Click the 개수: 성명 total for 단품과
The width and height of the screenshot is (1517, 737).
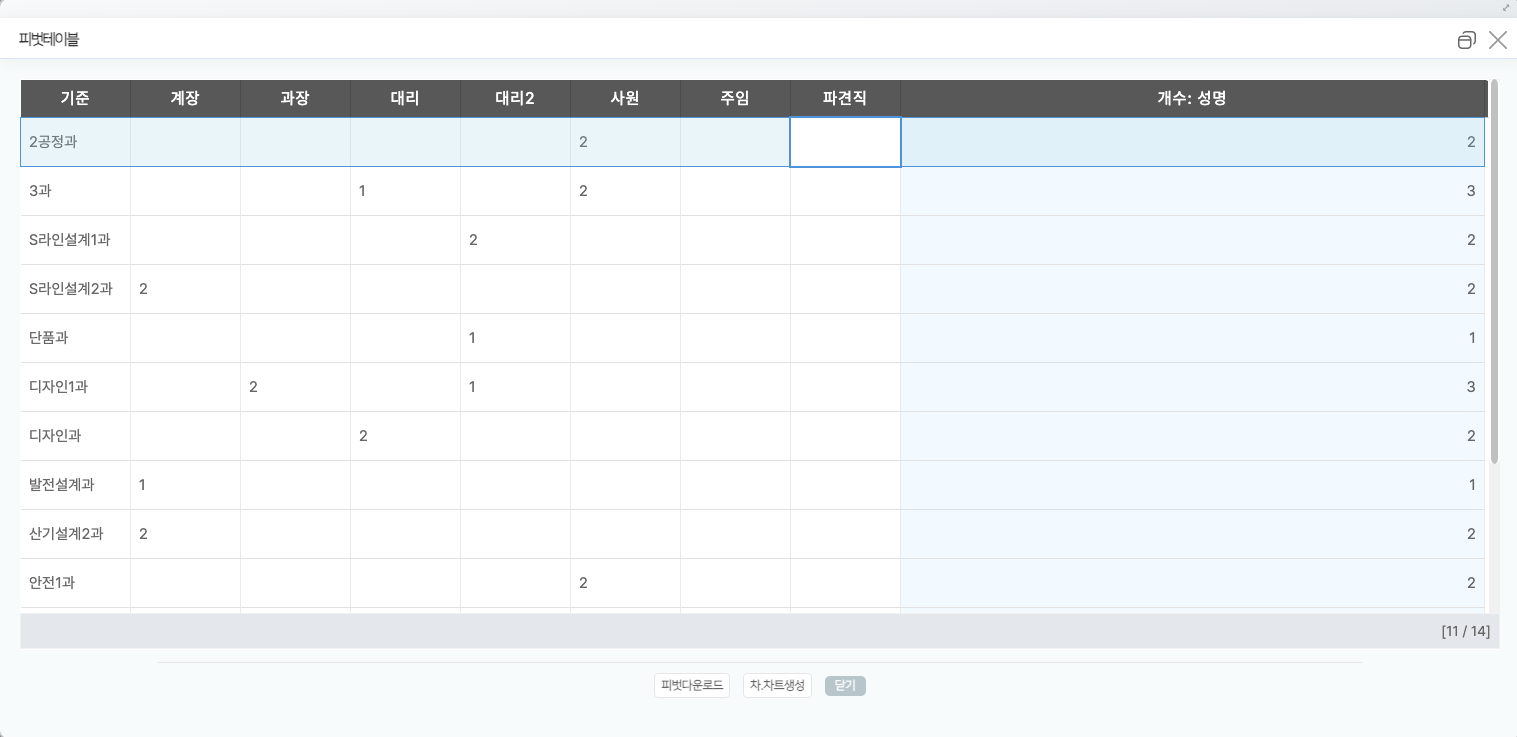click(x=1193, y=338)
